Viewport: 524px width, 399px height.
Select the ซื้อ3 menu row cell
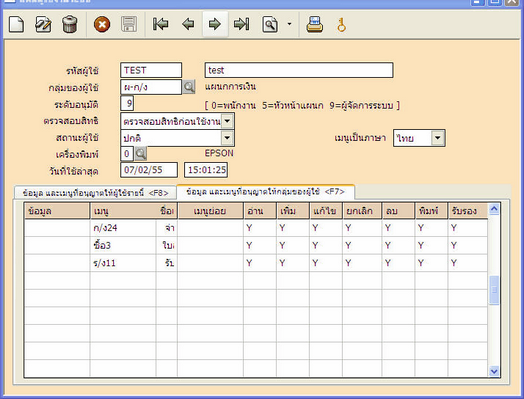123,245
